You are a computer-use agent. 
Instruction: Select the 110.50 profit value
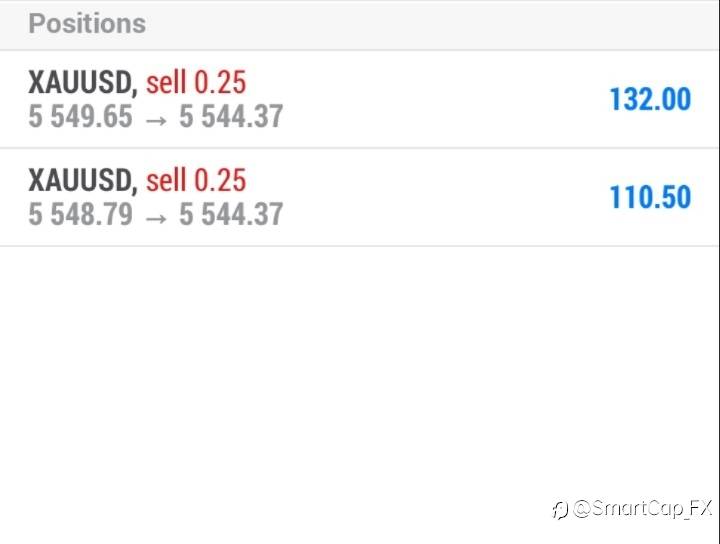(x=650, y=197)
